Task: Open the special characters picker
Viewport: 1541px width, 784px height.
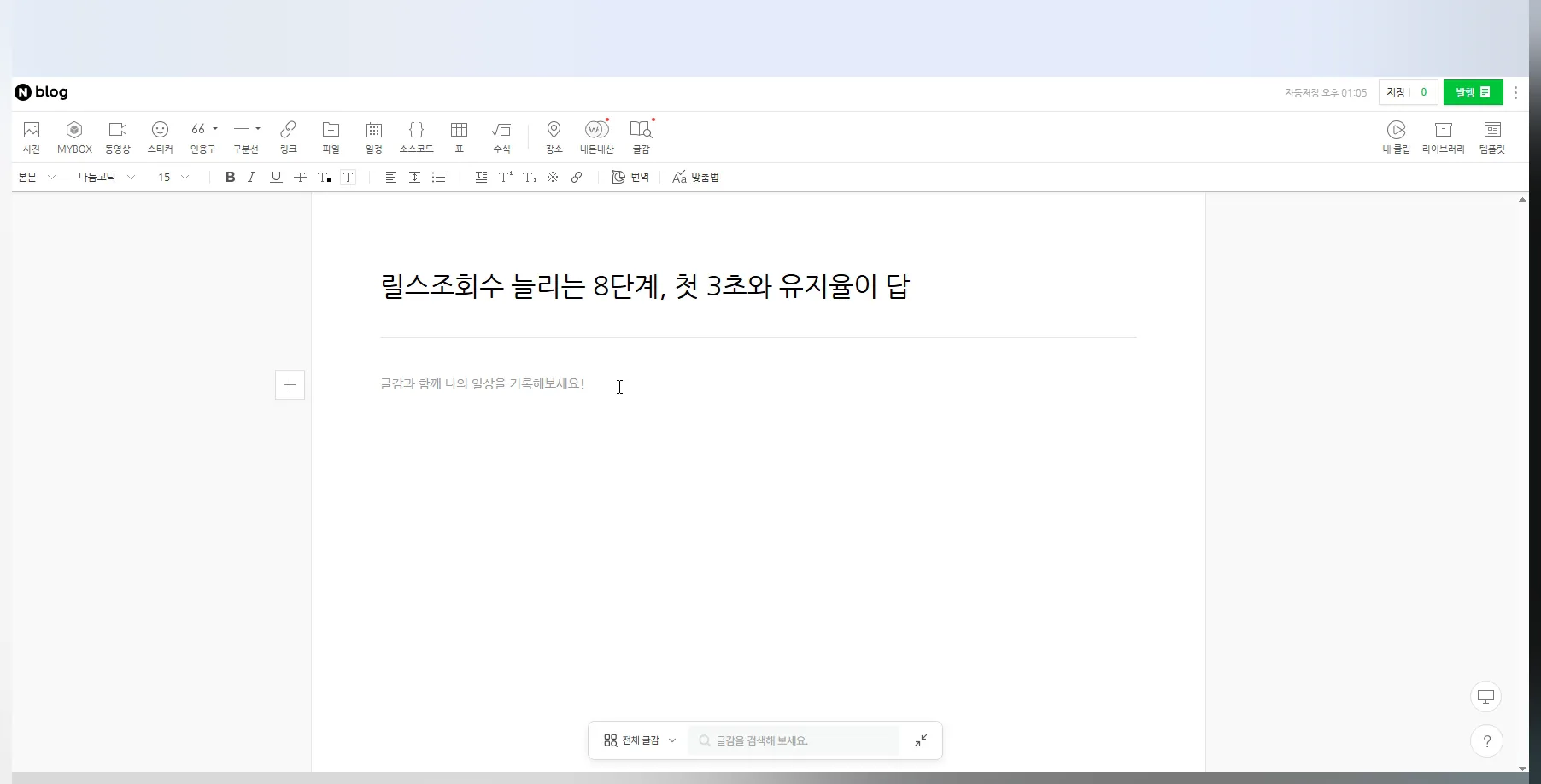Action: 553,177
